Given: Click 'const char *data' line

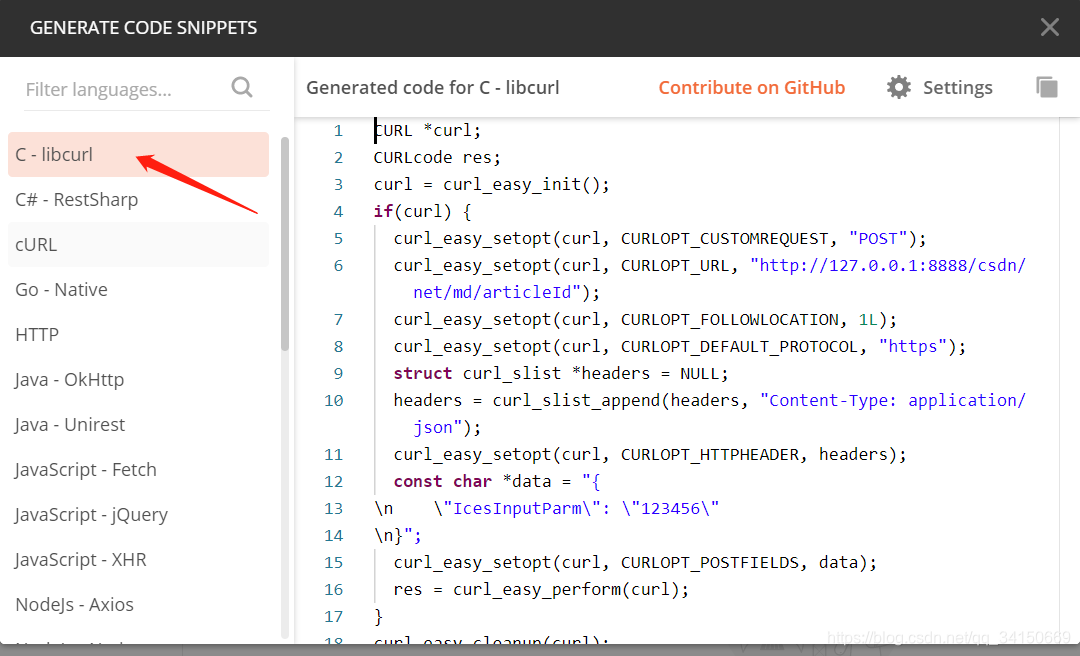Looking at the screenshot, I should (497, 481).
